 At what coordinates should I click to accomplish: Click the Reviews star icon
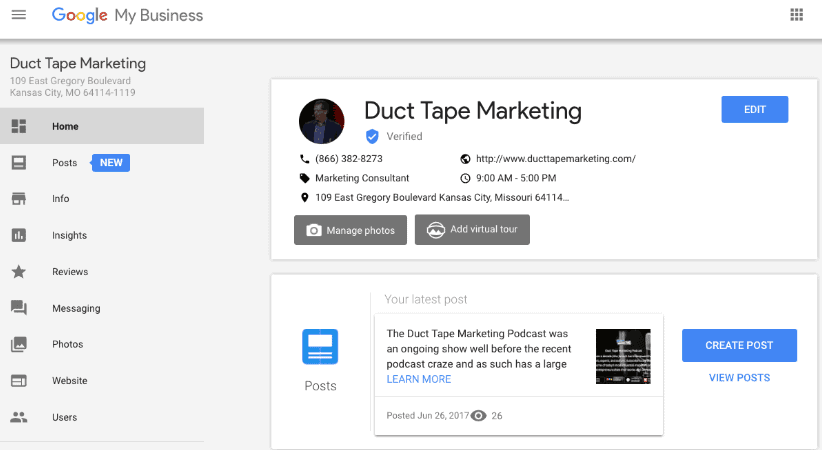tap(18, 272)
